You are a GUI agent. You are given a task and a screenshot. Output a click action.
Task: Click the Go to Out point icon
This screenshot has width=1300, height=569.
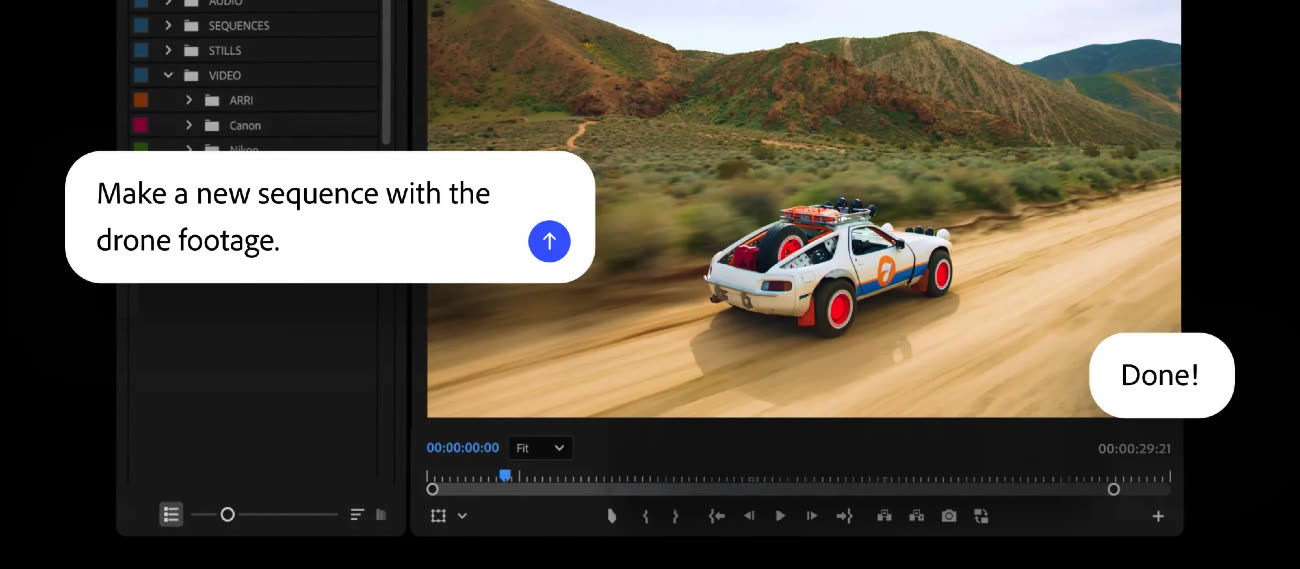point(845,516)
